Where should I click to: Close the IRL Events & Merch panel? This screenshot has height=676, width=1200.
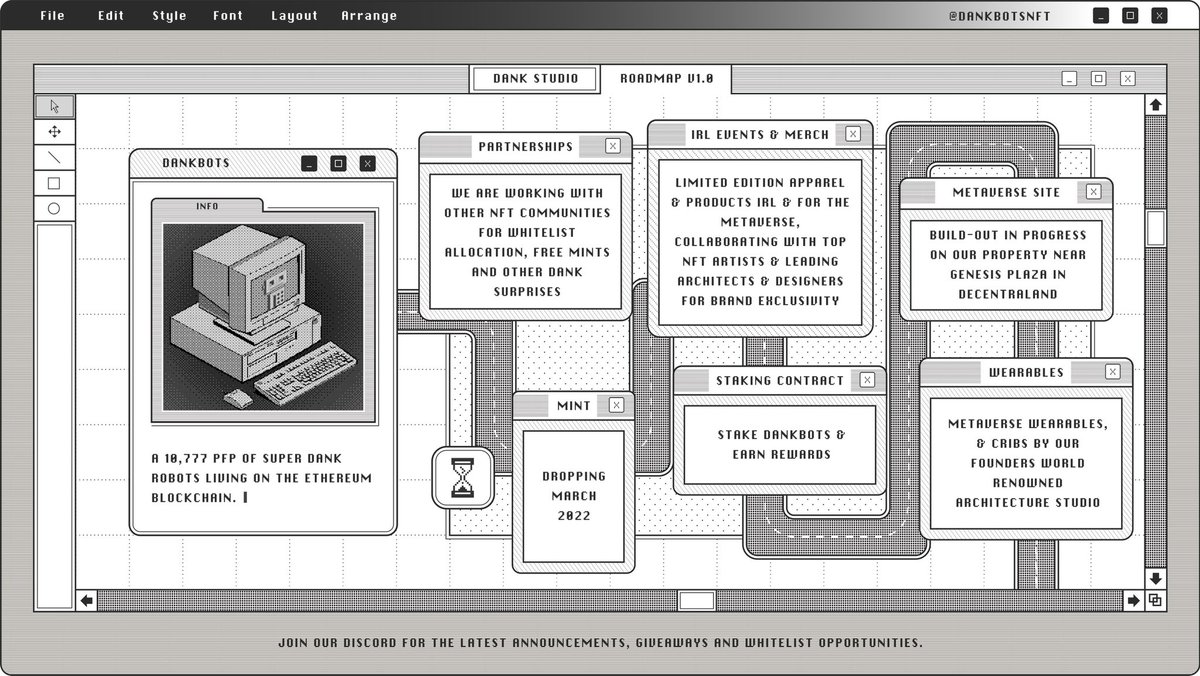click(x=853, y=134)
